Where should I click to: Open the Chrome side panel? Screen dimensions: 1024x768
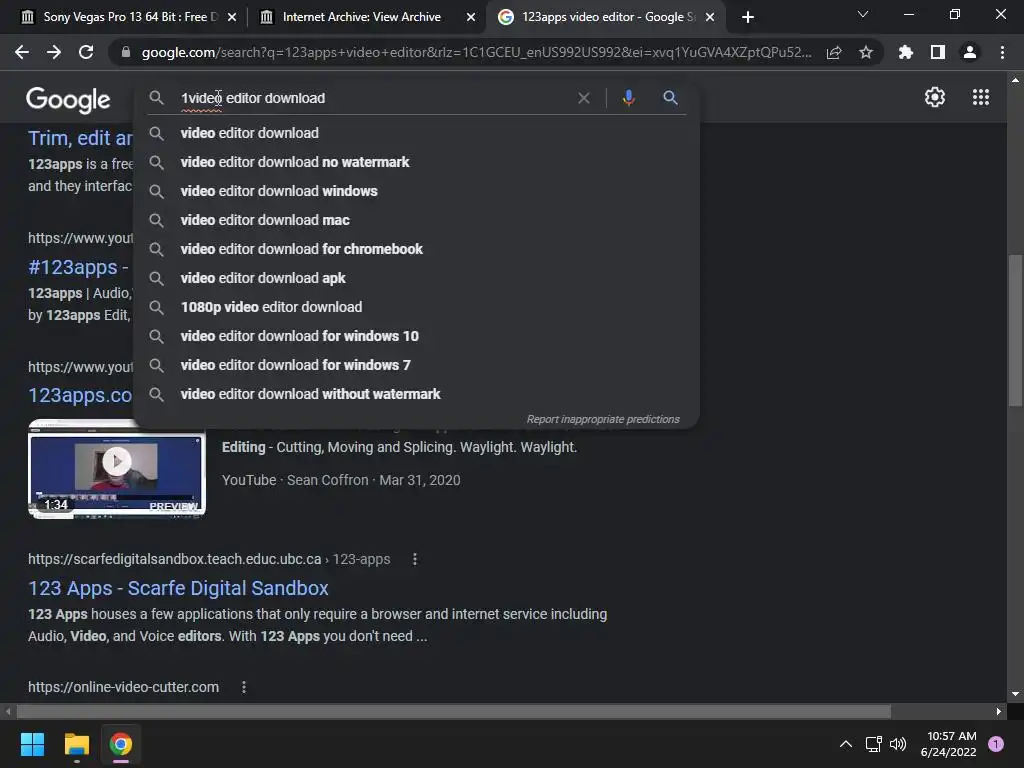tap(938, 52)
